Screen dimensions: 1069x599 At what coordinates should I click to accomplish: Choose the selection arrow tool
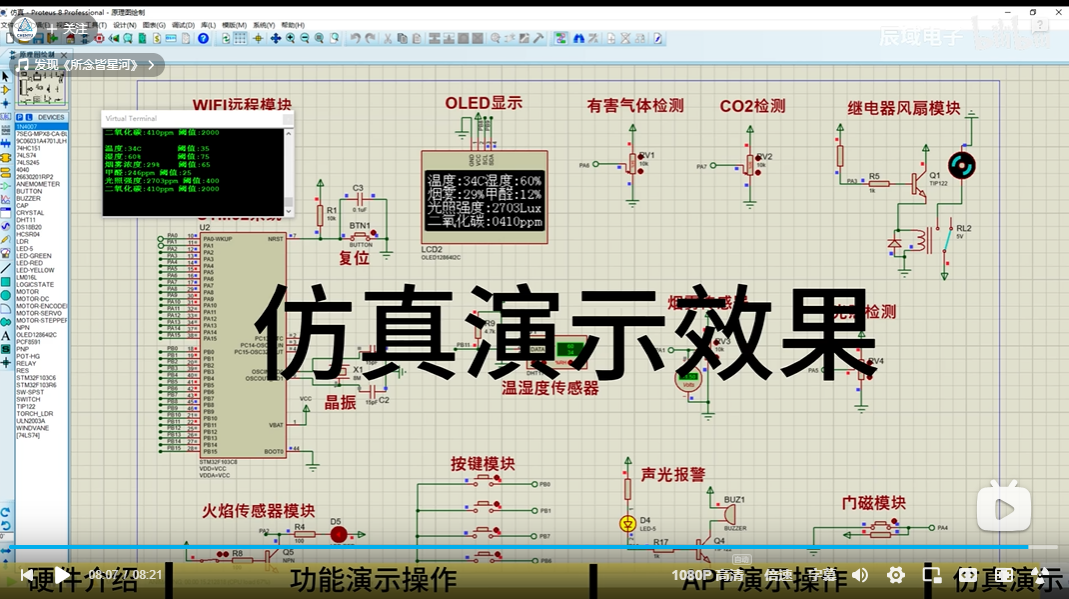pos(5,76)
